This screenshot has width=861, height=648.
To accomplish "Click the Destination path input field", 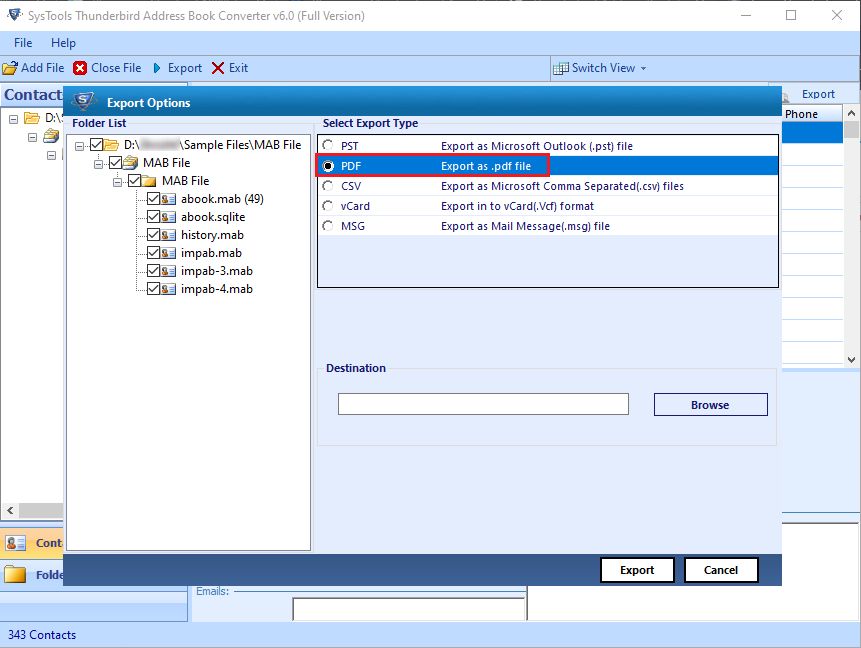I will pos(483,404).
